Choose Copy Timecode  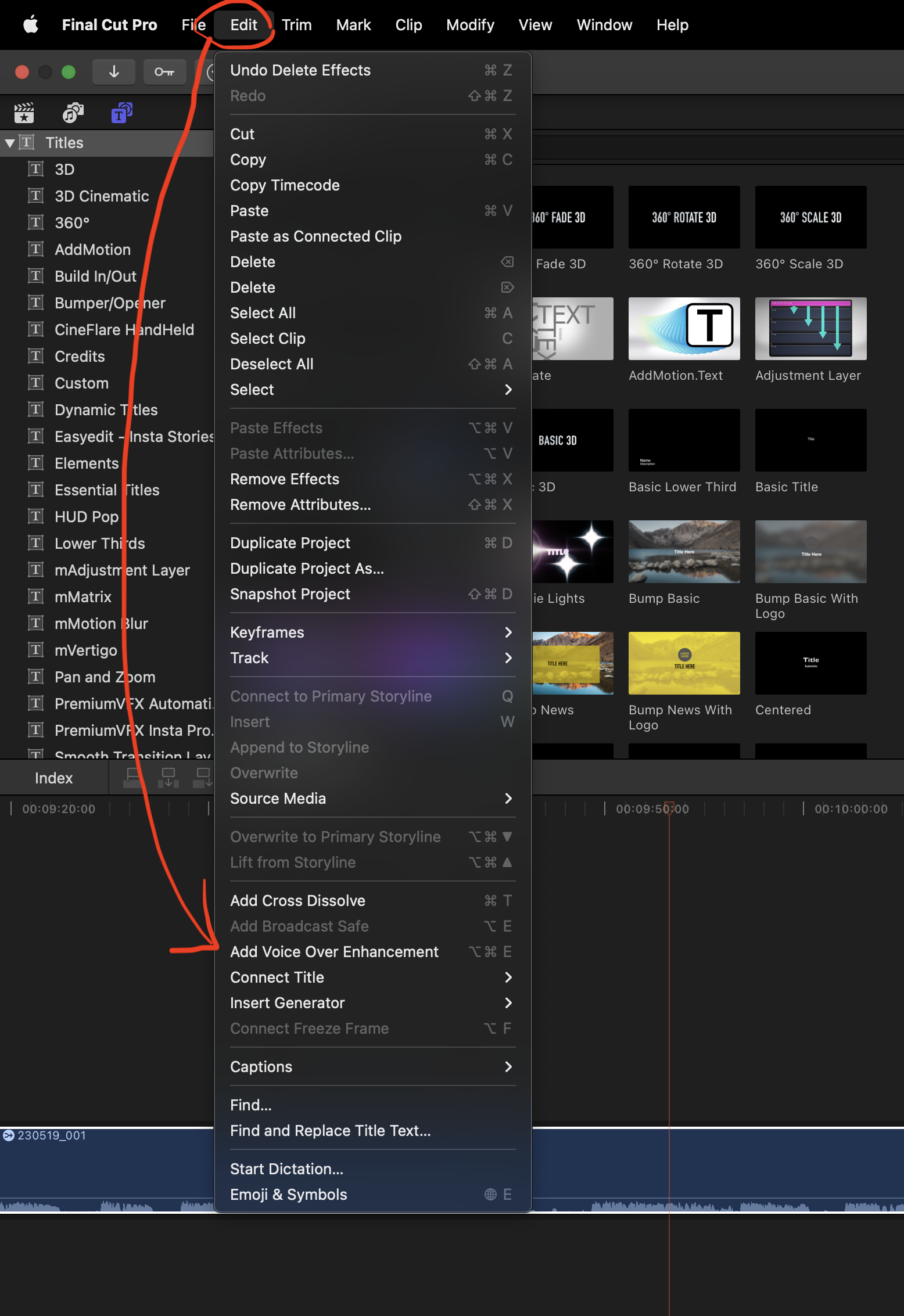click(372, 185)
